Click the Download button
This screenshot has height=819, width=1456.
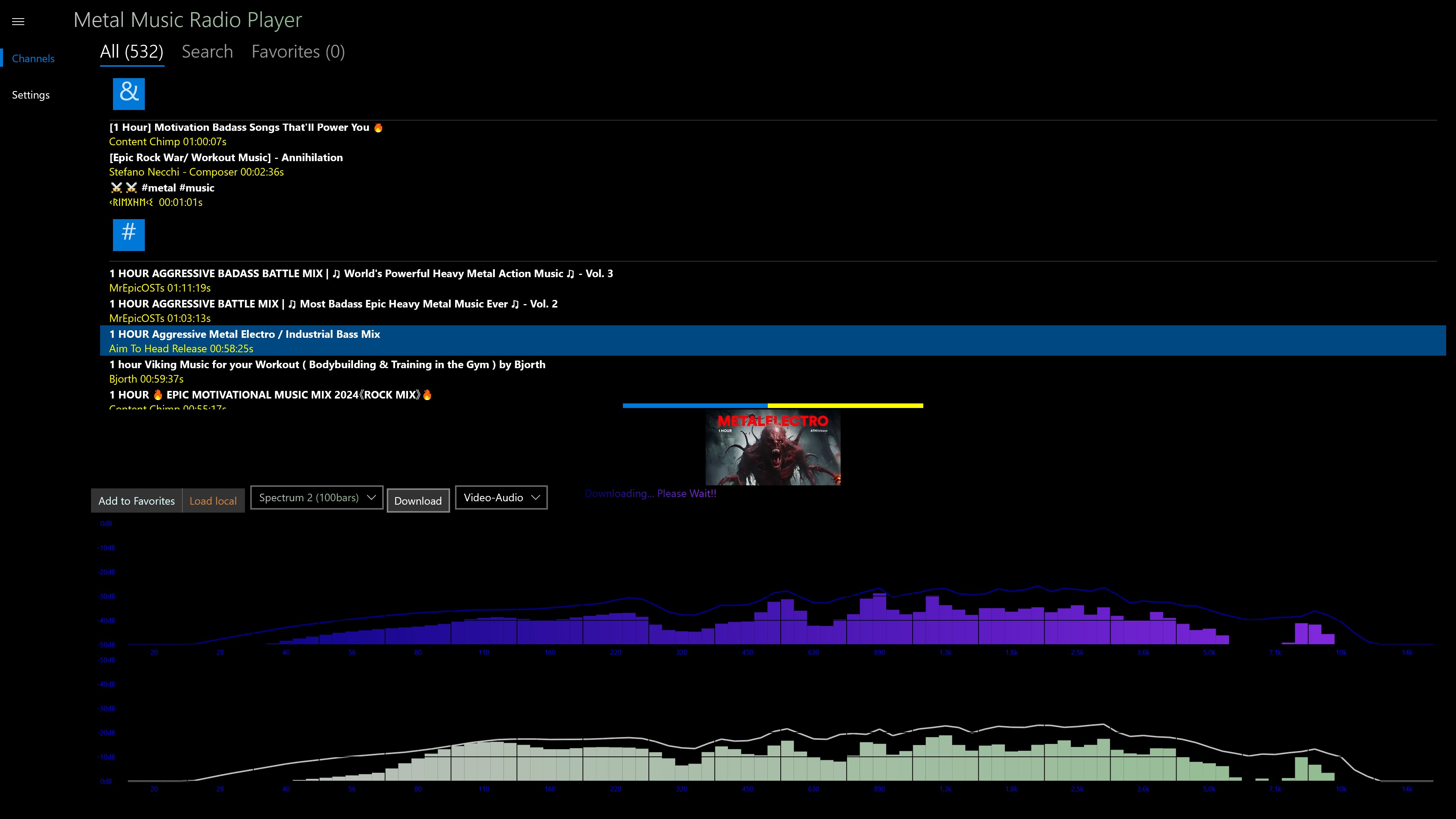[418, 501]
